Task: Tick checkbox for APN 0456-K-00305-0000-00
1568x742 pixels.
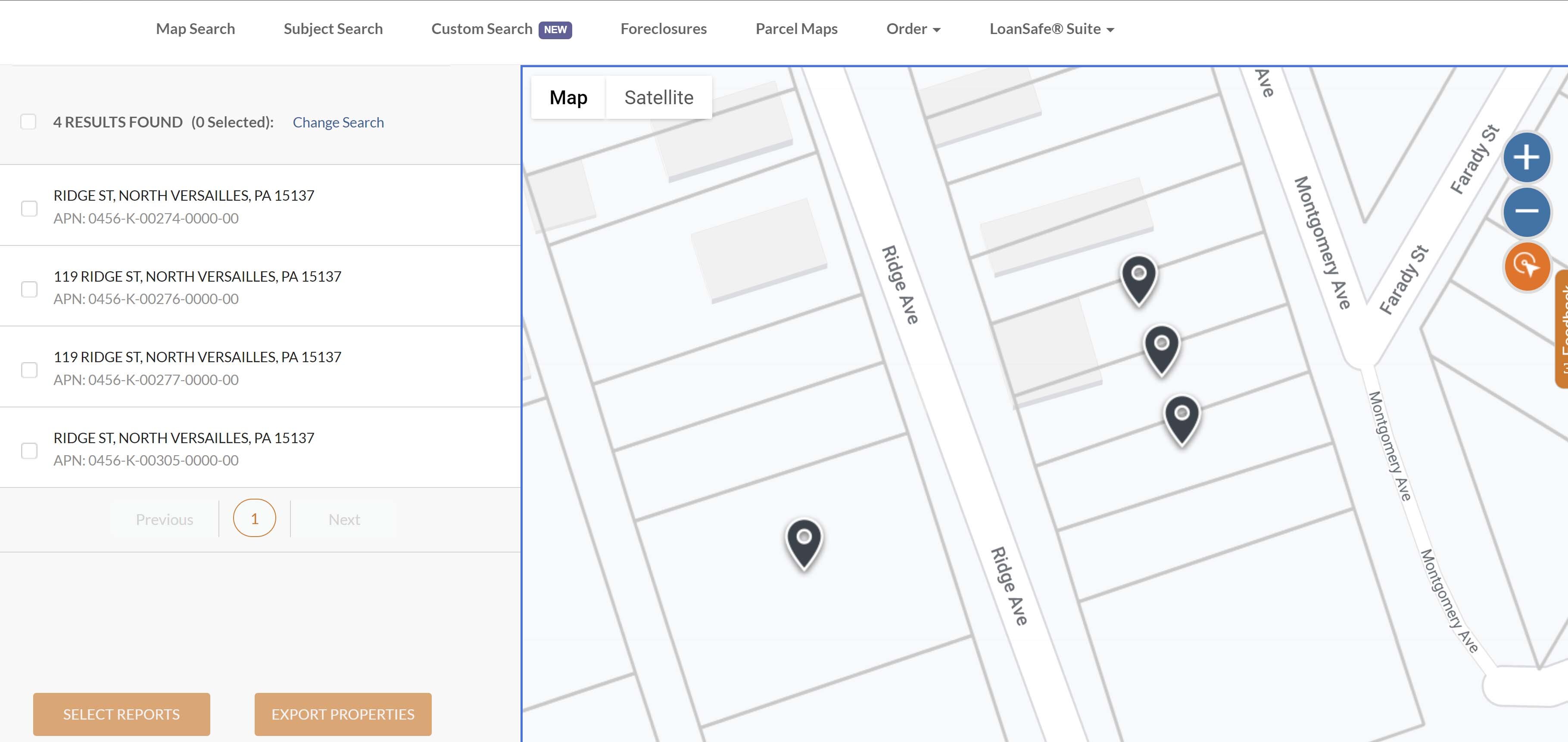Action: 29,451
